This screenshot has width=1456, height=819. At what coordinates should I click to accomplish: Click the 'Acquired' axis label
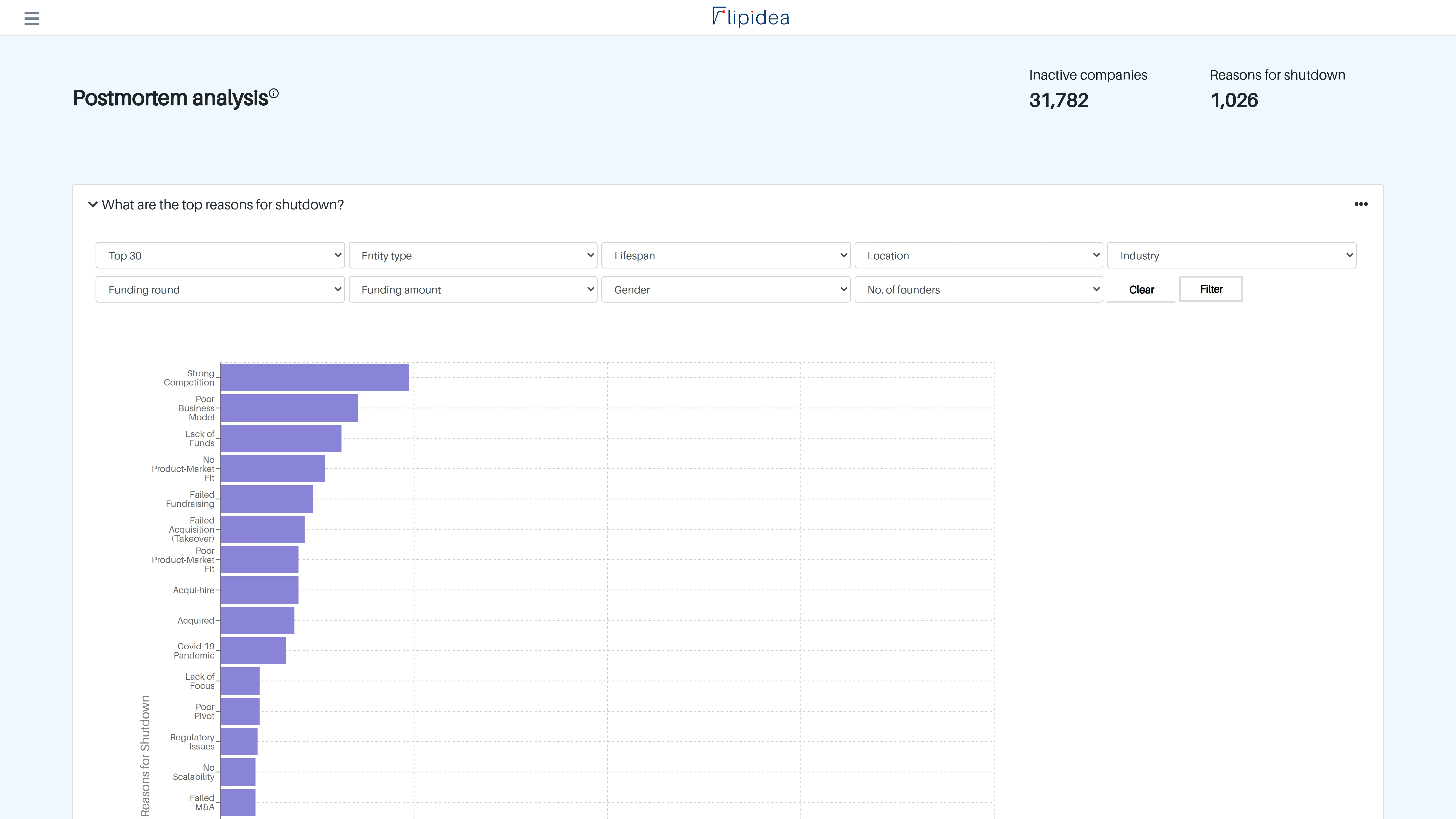[x=196, y=620]
